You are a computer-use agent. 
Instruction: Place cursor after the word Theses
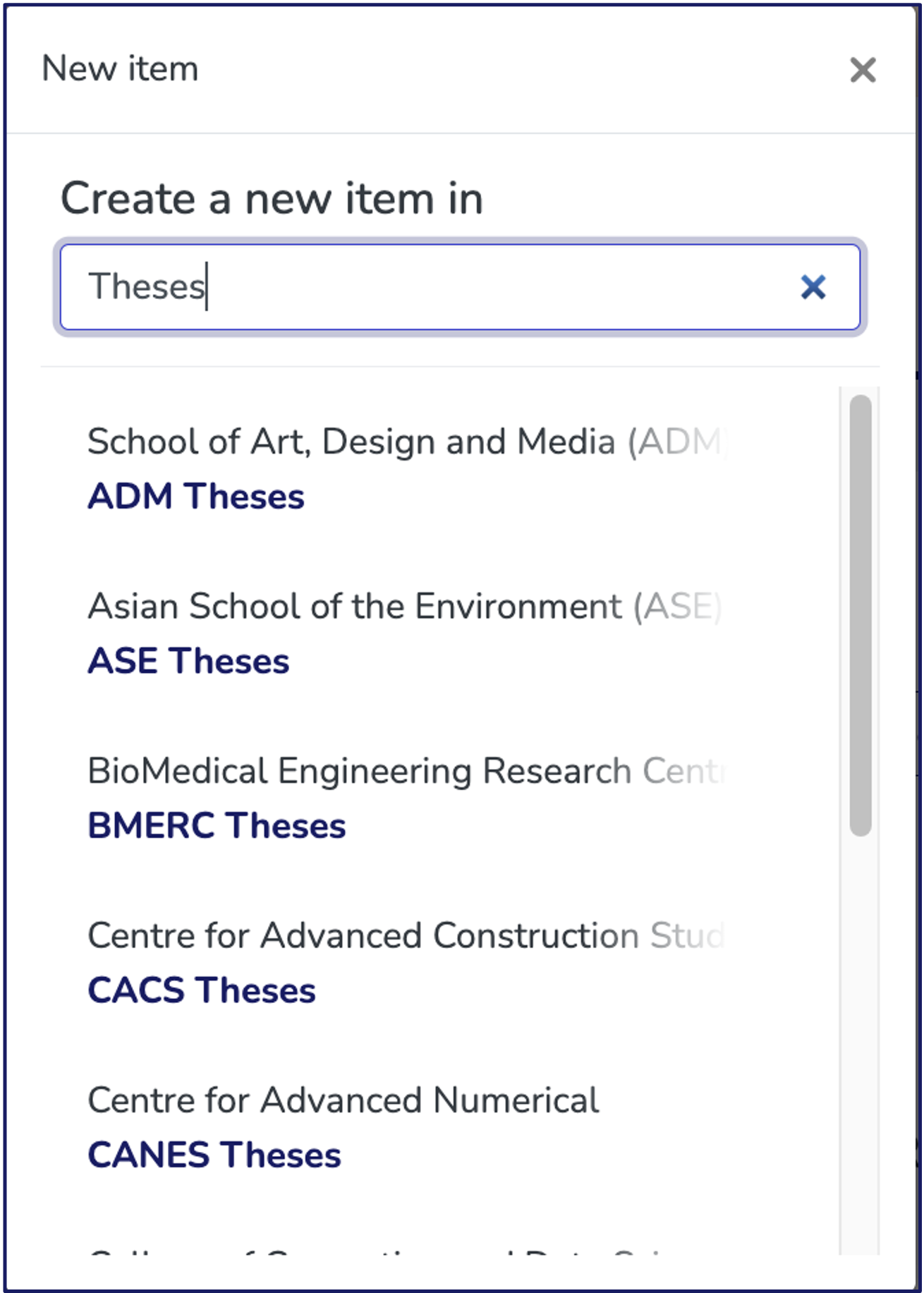[207, 287]
